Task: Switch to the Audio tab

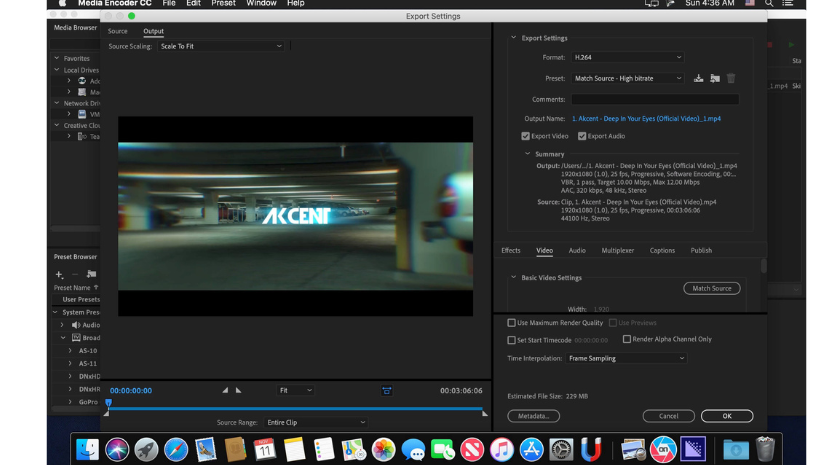Action: point(577,250)
